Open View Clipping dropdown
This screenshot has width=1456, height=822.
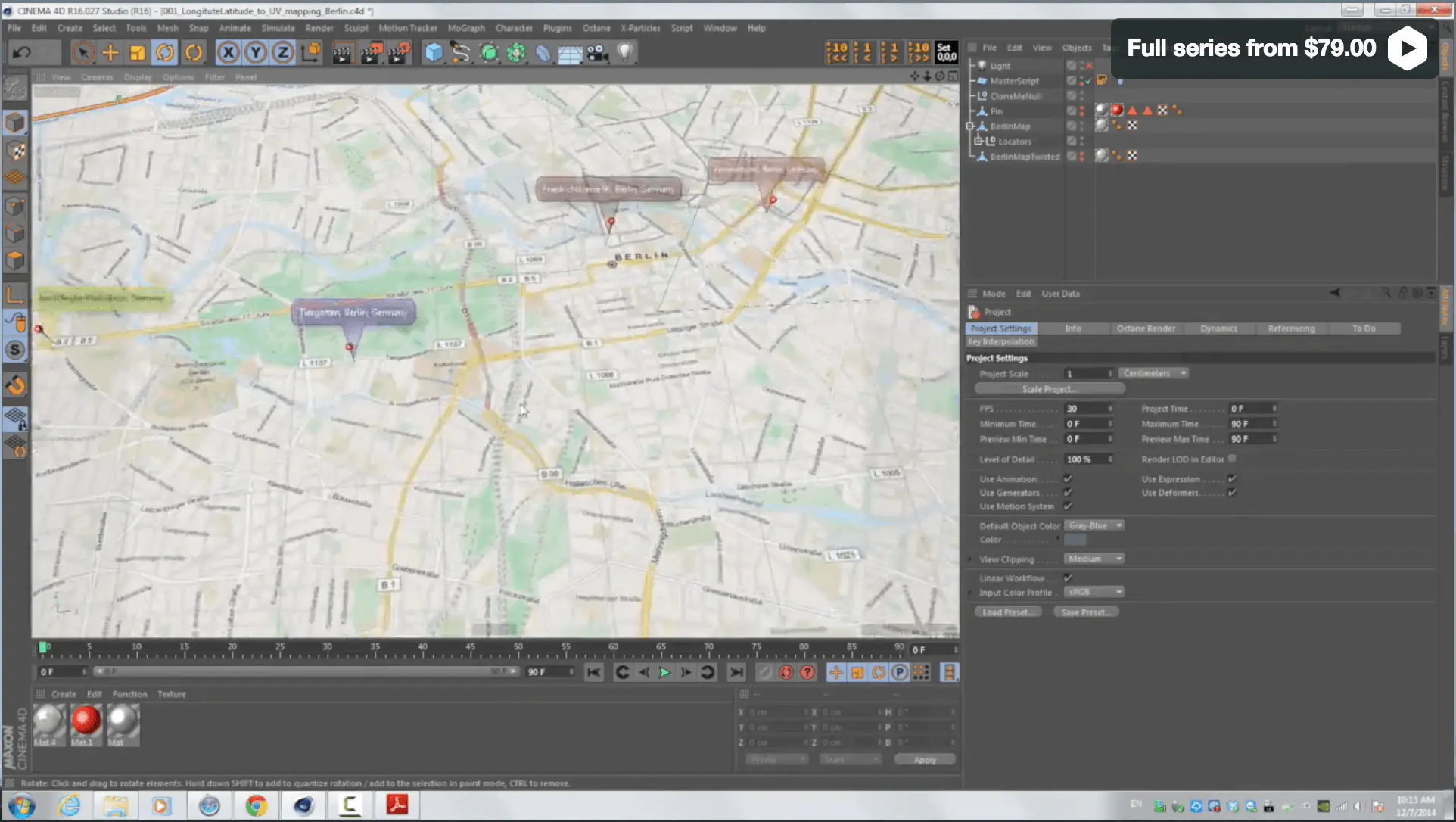click(x=1094, y=559)
